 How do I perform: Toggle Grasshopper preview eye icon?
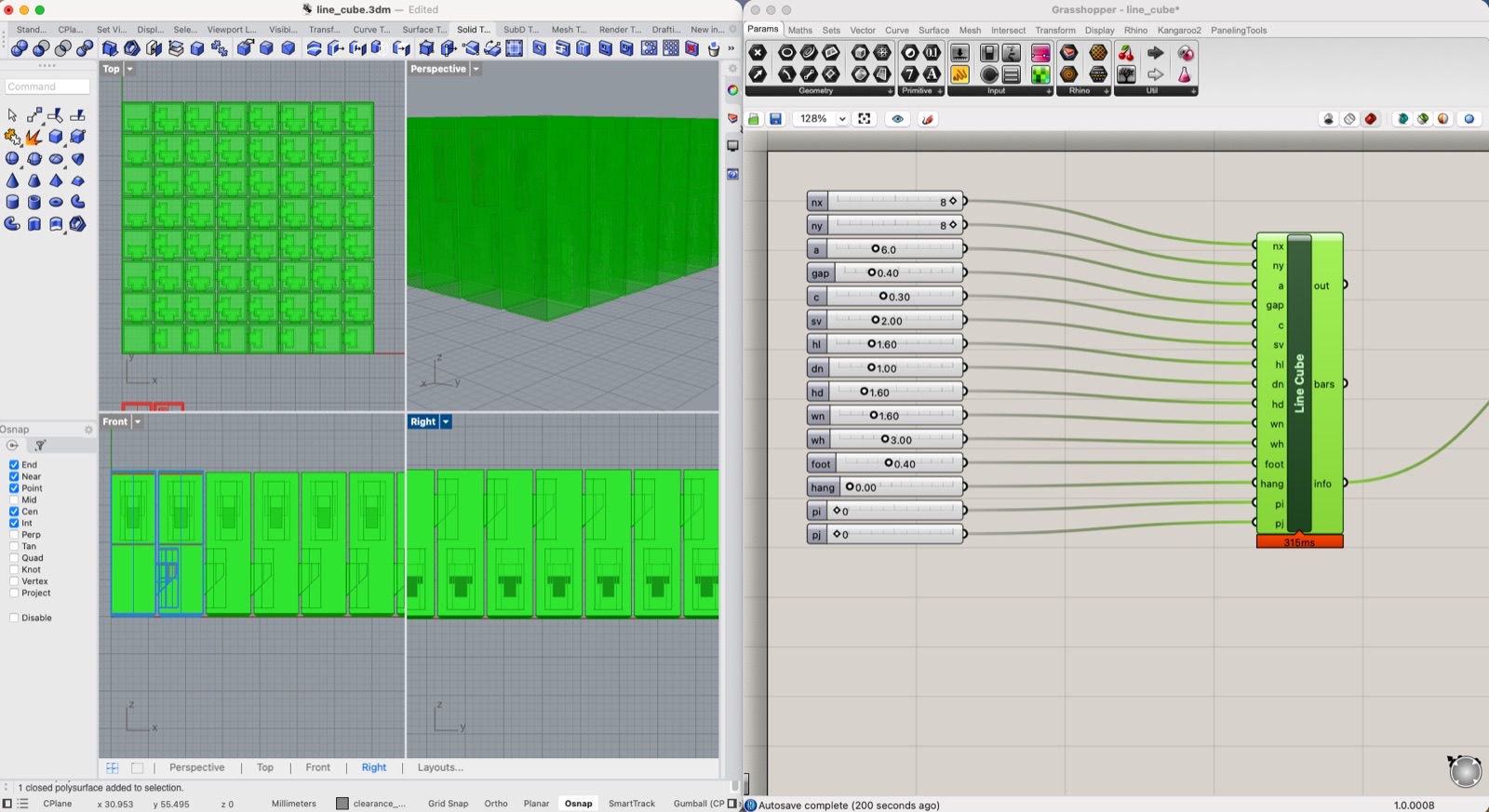pyautogui.click(x=897, y=119)
